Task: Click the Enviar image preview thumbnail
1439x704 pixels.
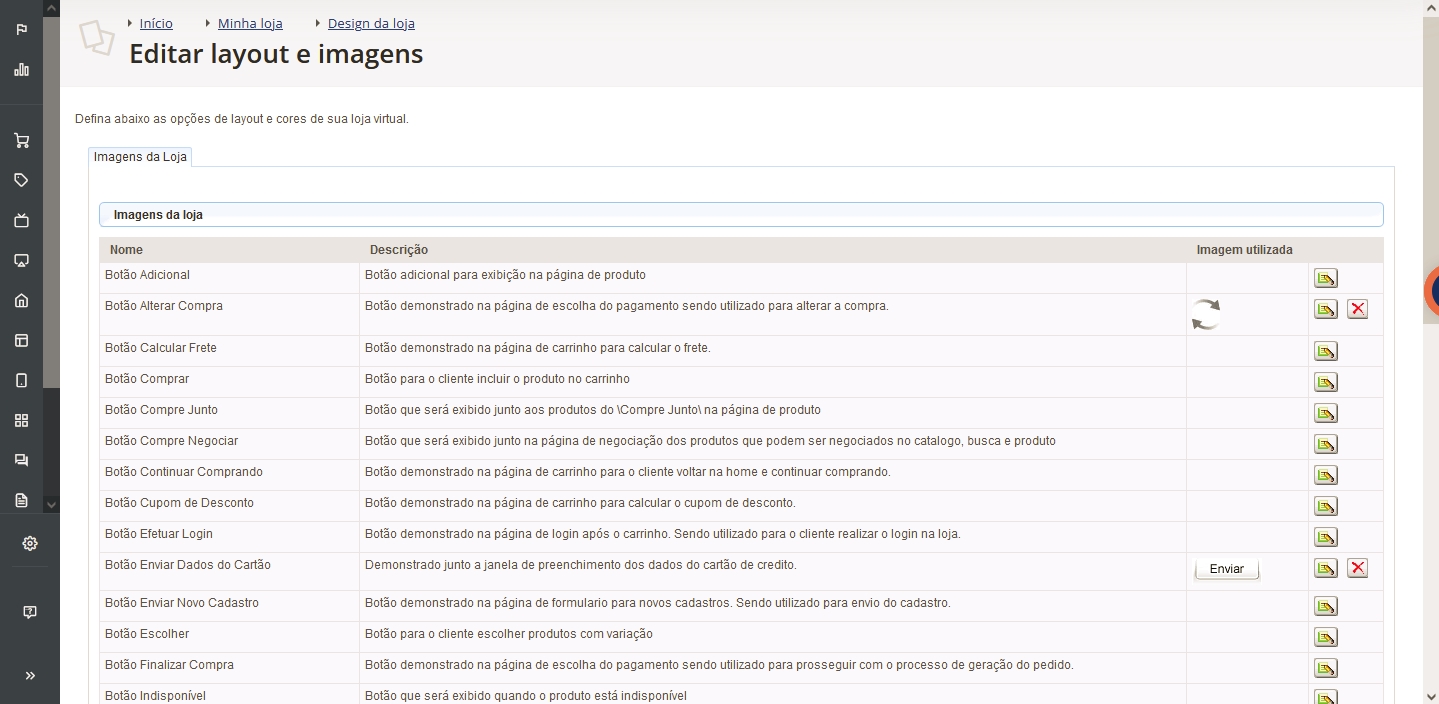Action: [x=1227, y=569]
